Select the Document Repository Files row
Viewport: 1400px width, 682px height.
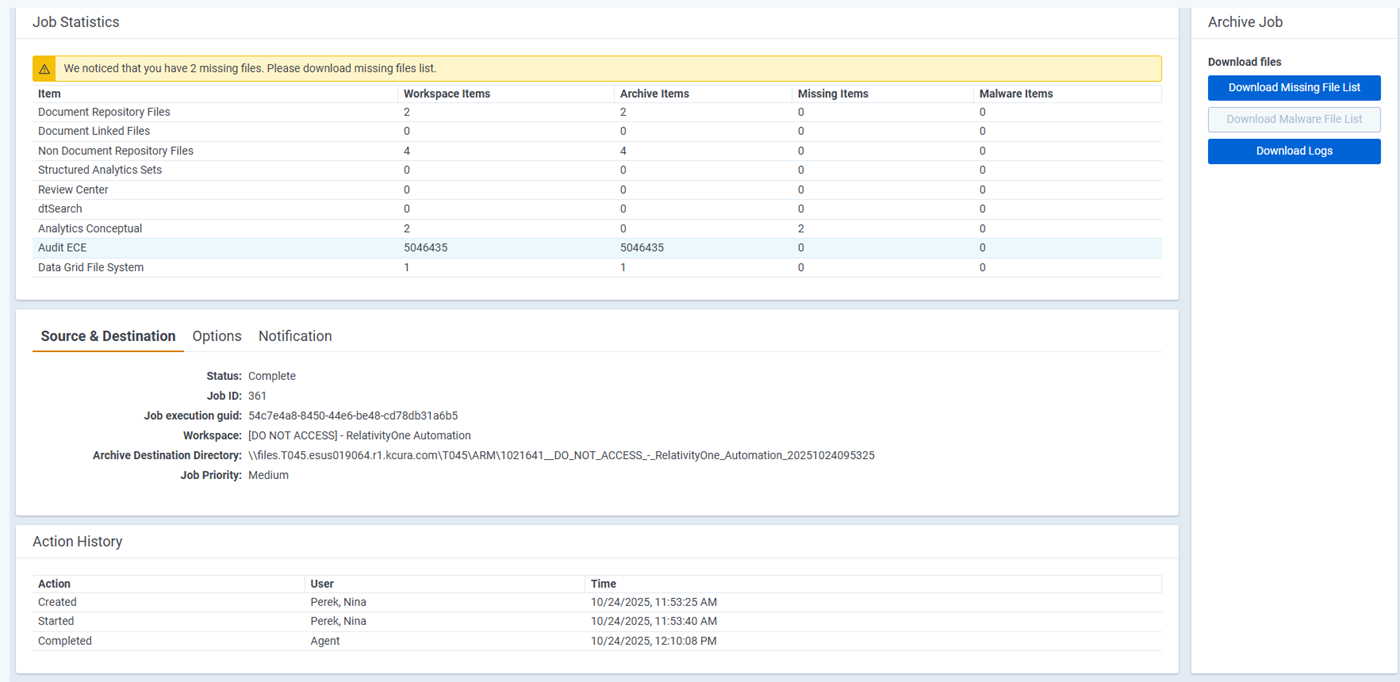pos(103,112)
